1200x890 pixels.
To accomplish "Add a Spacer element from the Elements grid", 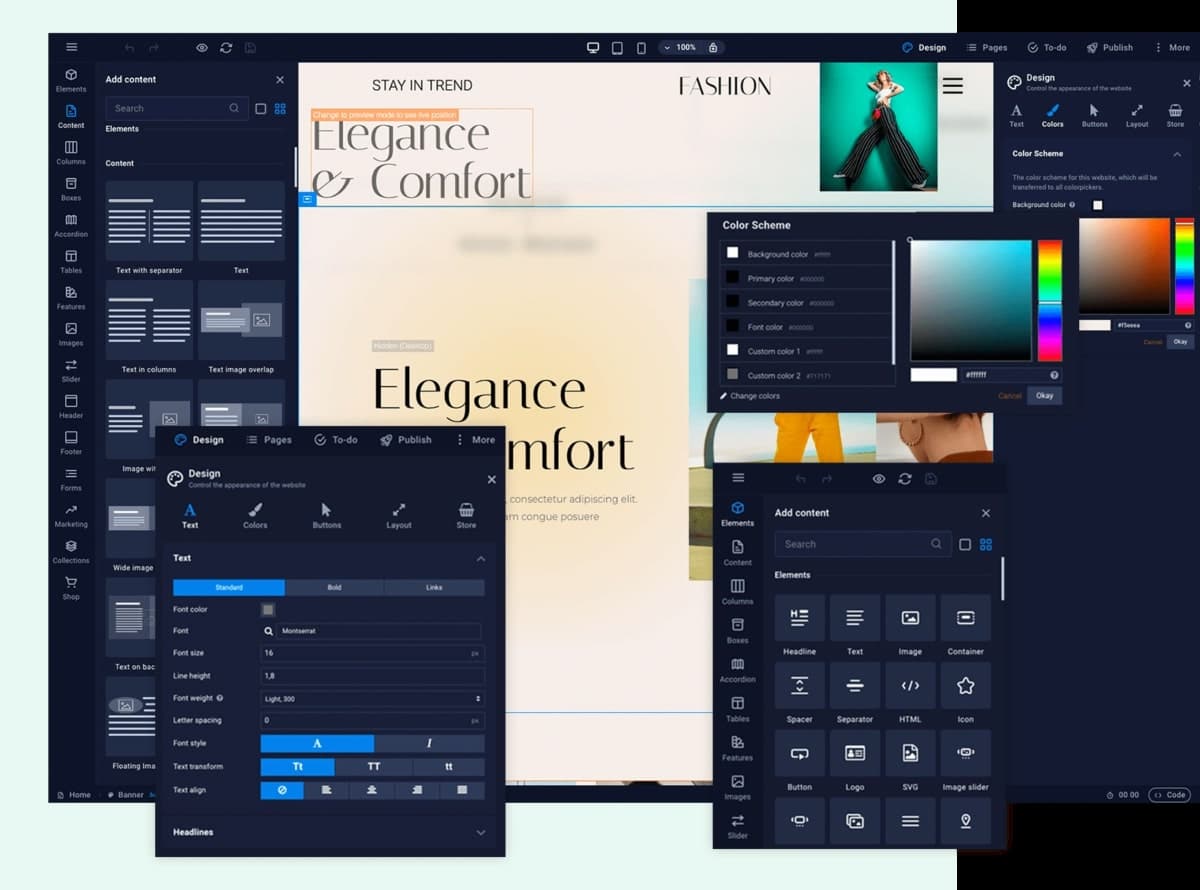I will tap(799, 685).
